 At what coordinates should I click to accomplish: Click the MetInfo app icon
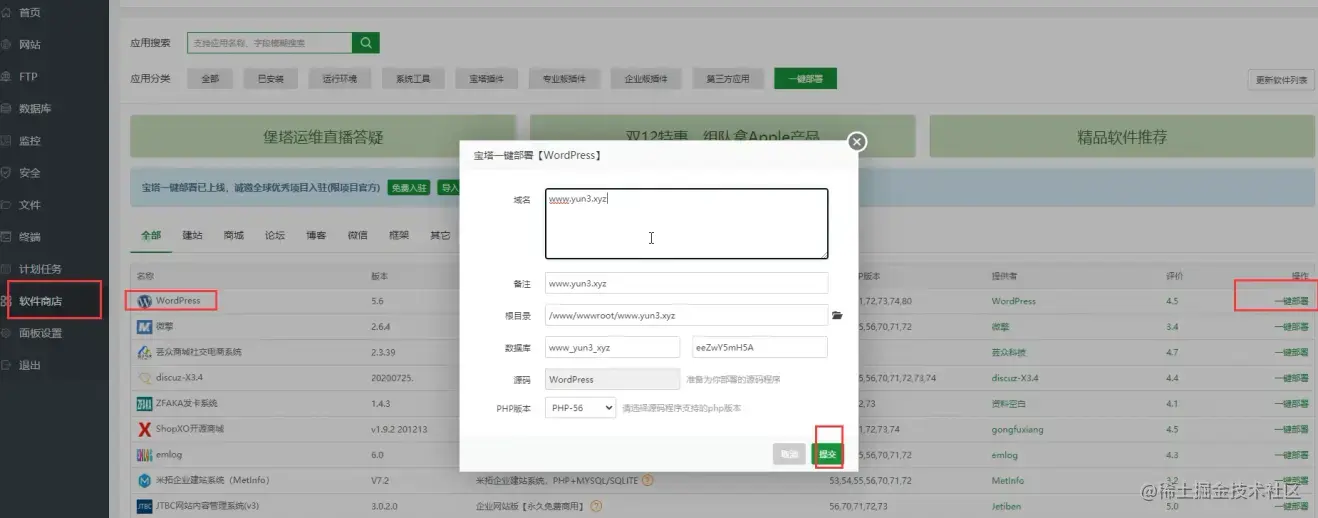[x=144, y=480]
